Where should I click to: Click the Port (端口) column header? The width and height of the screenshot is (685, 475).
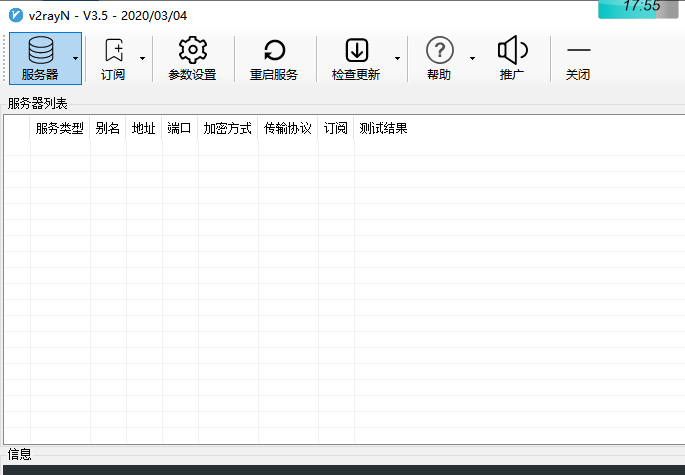(x=179, y=129)
